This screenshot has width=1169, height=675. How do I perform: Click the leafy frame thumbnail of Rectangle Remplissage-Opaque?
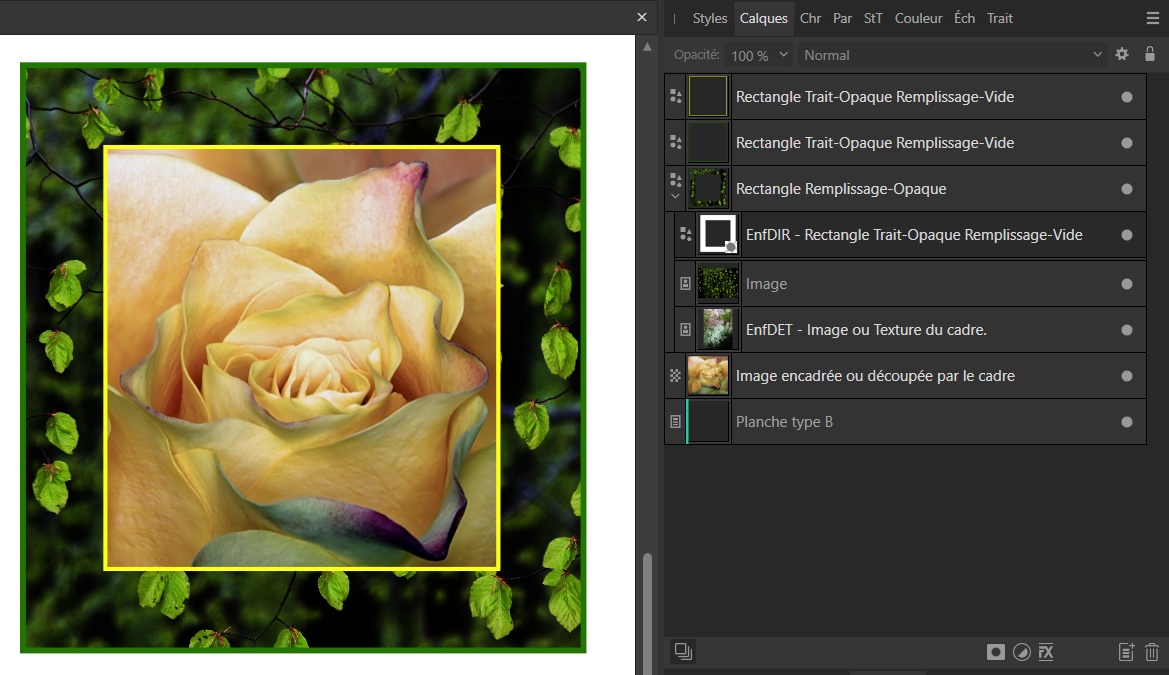point(708,188)
